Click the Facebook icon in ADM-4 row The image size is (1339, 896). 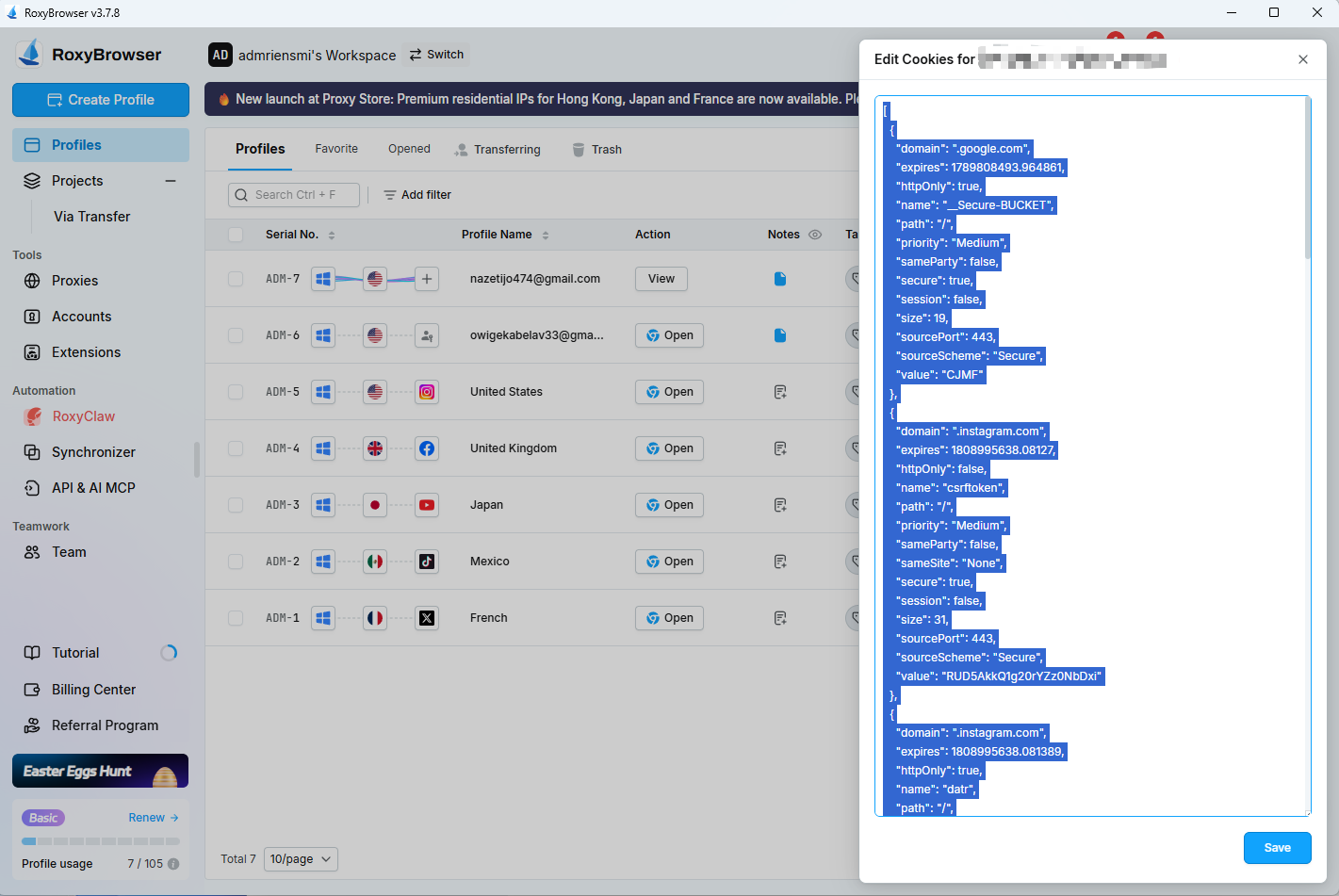click(427, 448)
